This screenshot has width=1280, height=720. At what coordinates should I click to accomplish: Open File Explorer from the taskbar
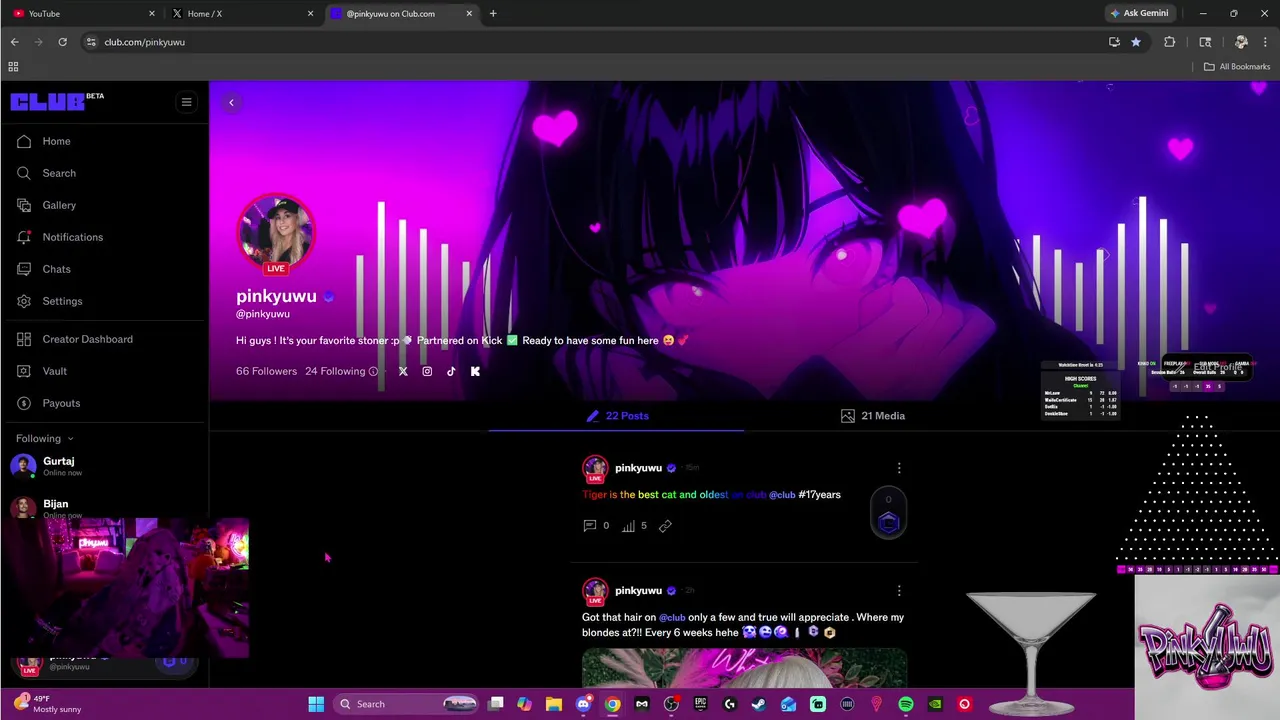coord(554,704)
